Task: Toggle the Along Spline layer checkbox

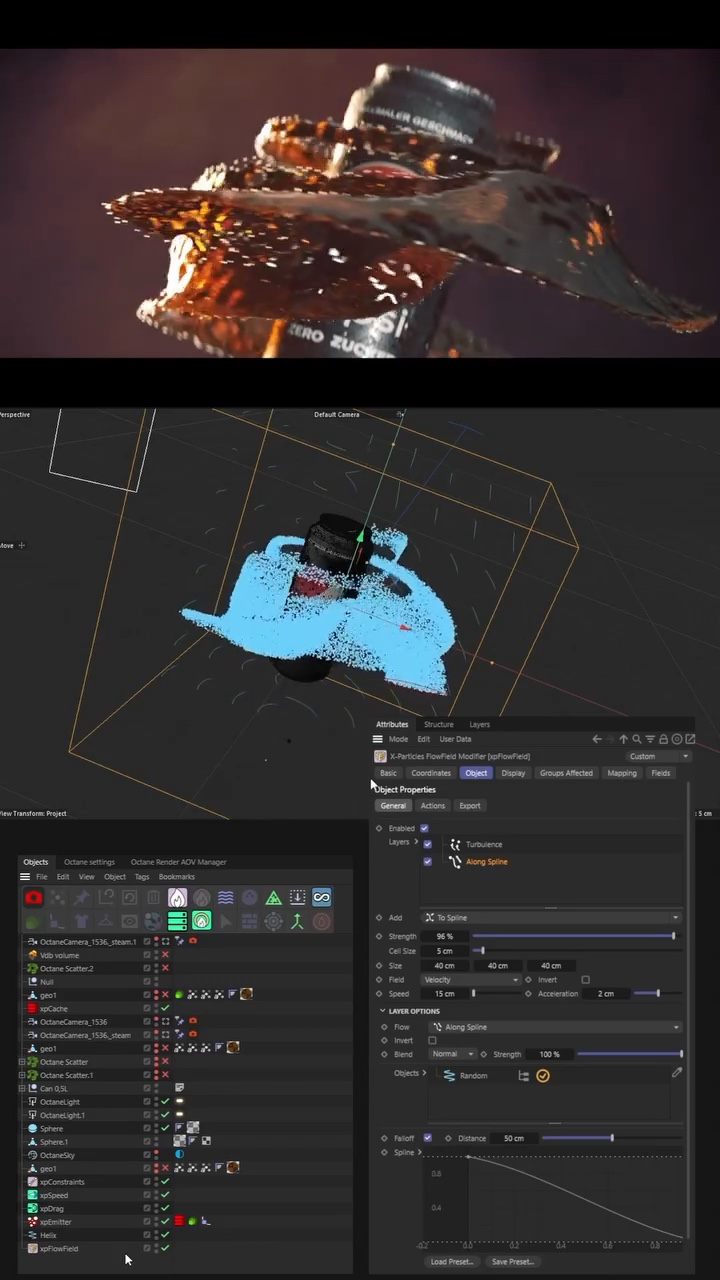Action: pyautogui.click(x=428, y=861)
